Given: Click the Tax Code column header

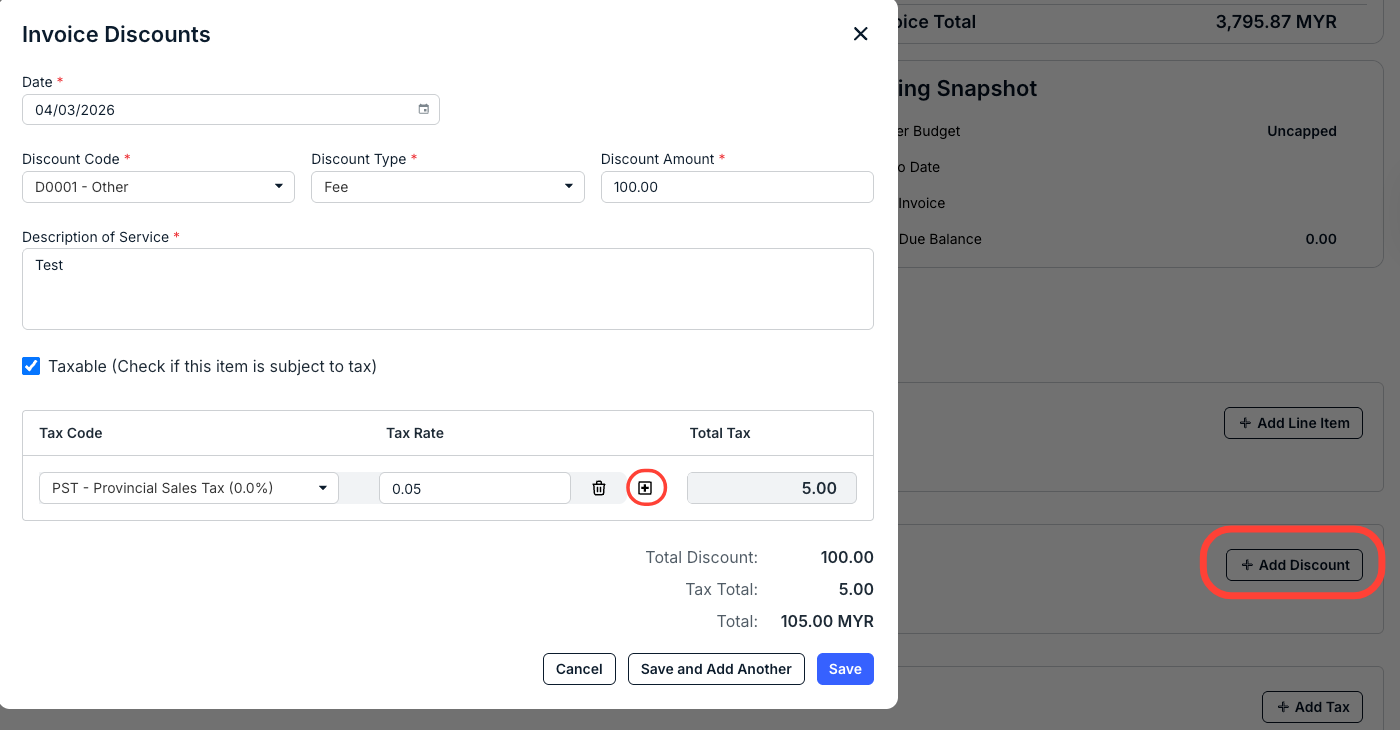Looking at the screenshot, I should click(71, 433).
